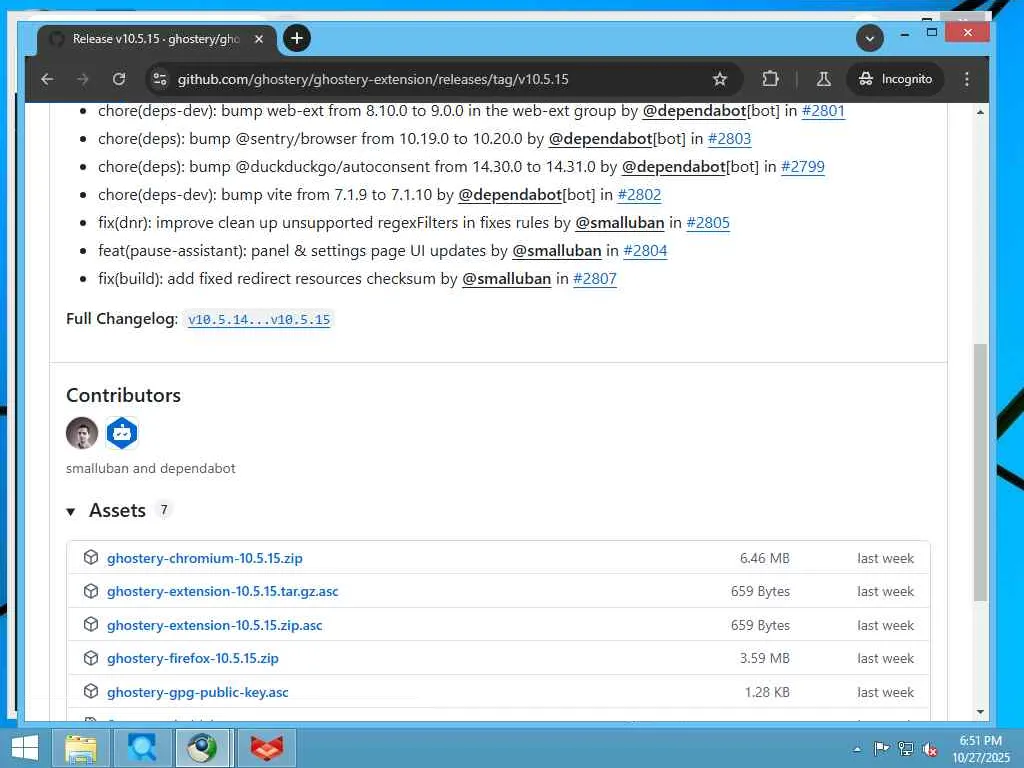Click the Incognito indicator

pos(895,79)
